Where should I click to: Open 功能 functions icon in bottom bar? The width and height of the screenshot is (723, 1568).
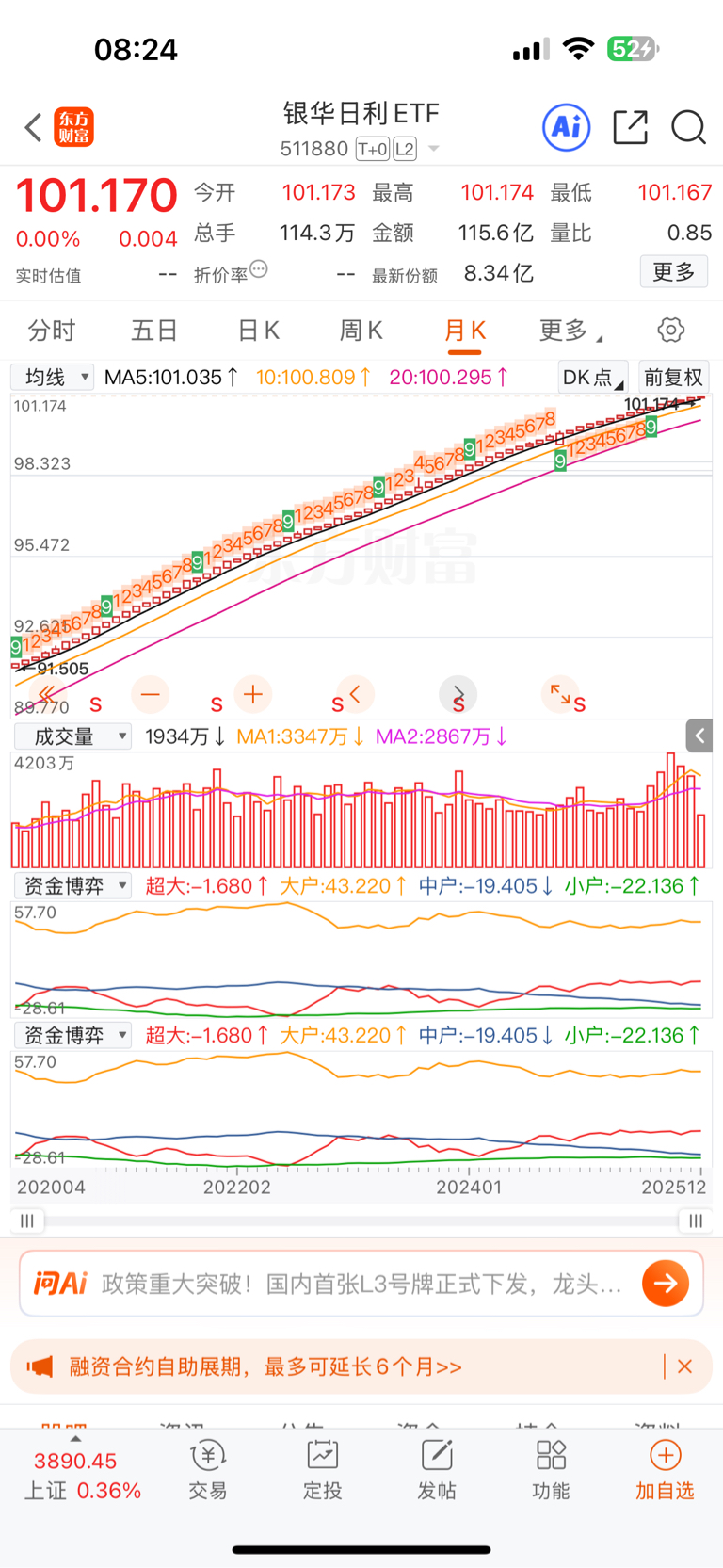(551, 1469)
